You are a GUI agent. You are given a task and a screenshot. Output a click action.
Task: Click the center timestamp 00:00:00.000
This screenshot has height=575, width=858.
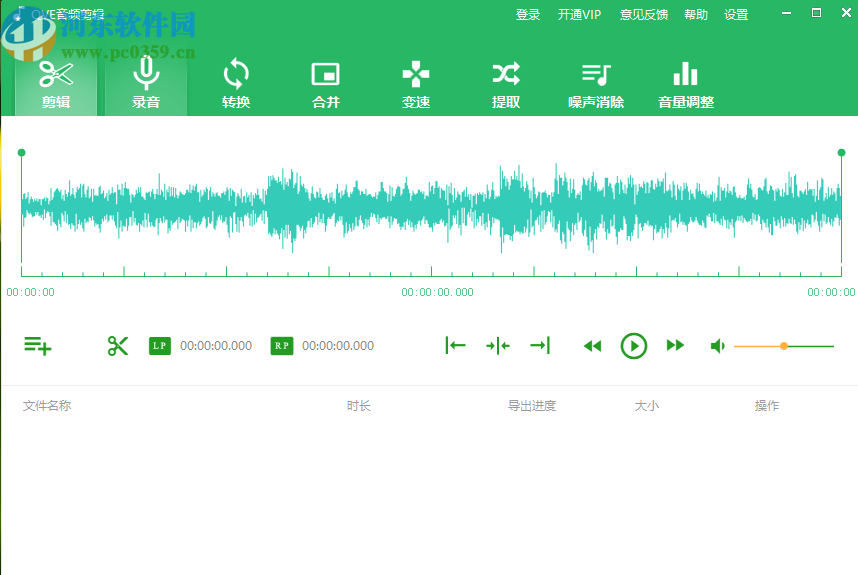point(437,292)
